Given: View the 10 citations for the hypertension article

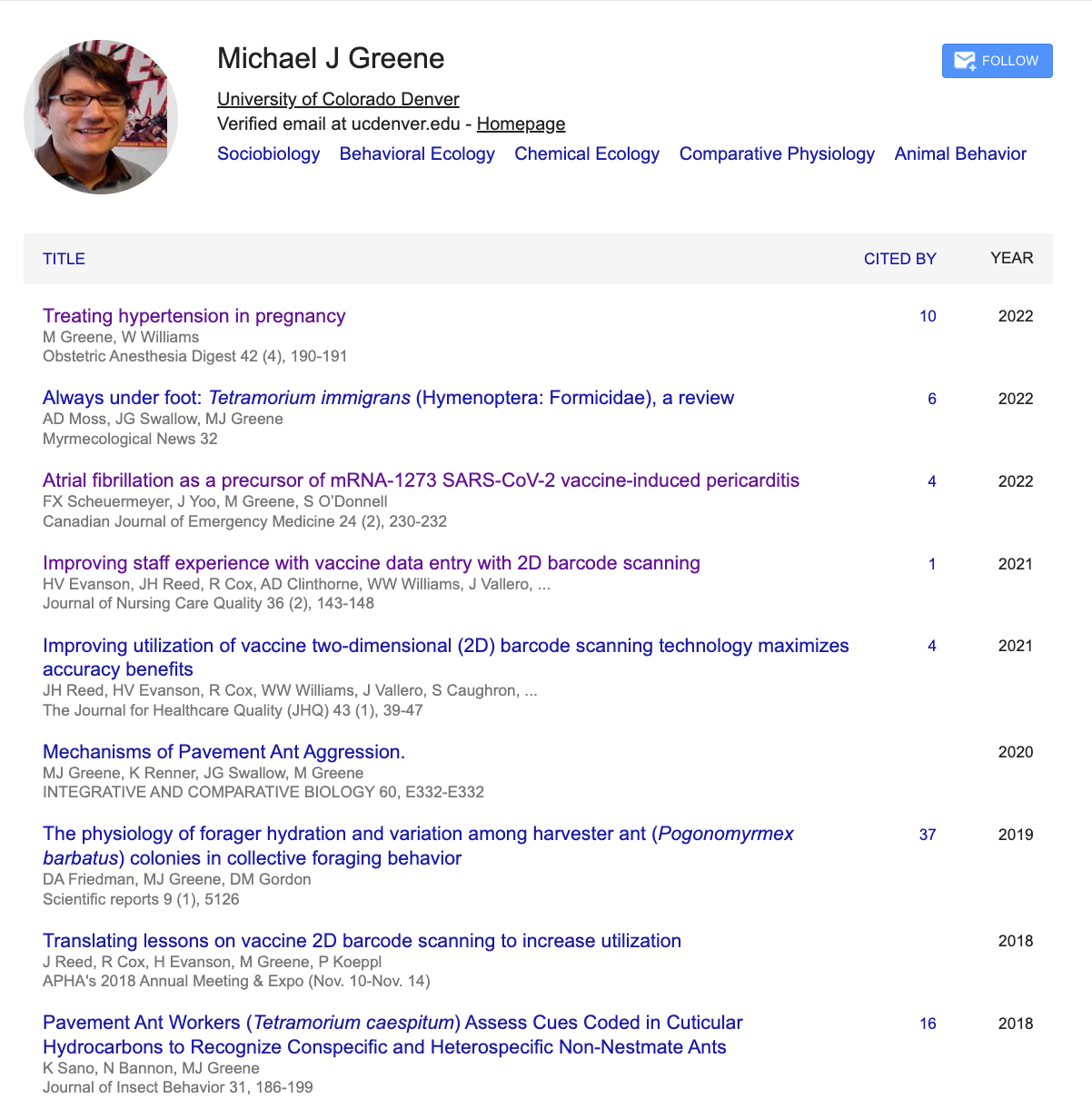Looking at the screenshot, I should 928,316.
